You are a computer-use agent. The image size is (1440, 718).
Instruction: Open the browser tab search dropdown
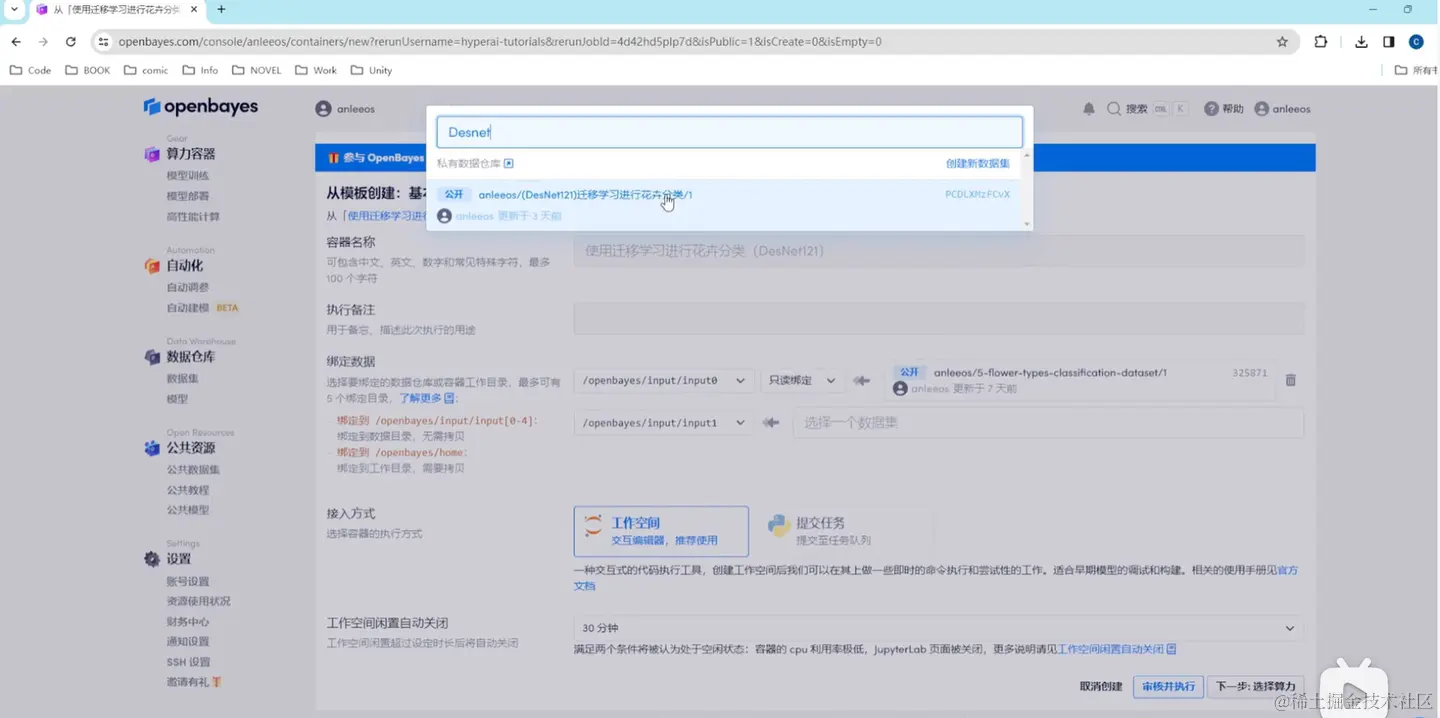click(14, 10)
